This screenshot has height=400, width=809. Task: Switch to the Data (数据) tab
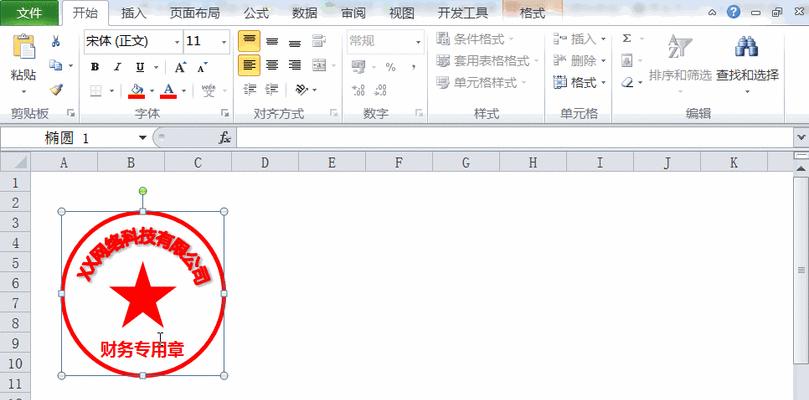click(x=305, y=13)
